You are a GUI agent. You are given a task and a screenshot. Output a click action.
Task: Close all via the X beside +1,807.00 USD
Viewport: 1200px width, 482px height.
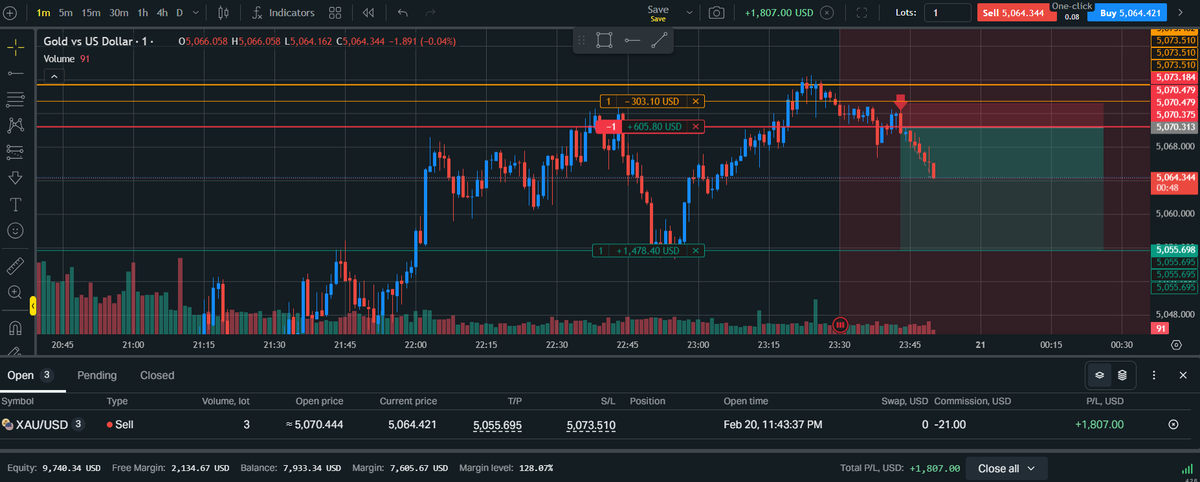tap(826, 13)
